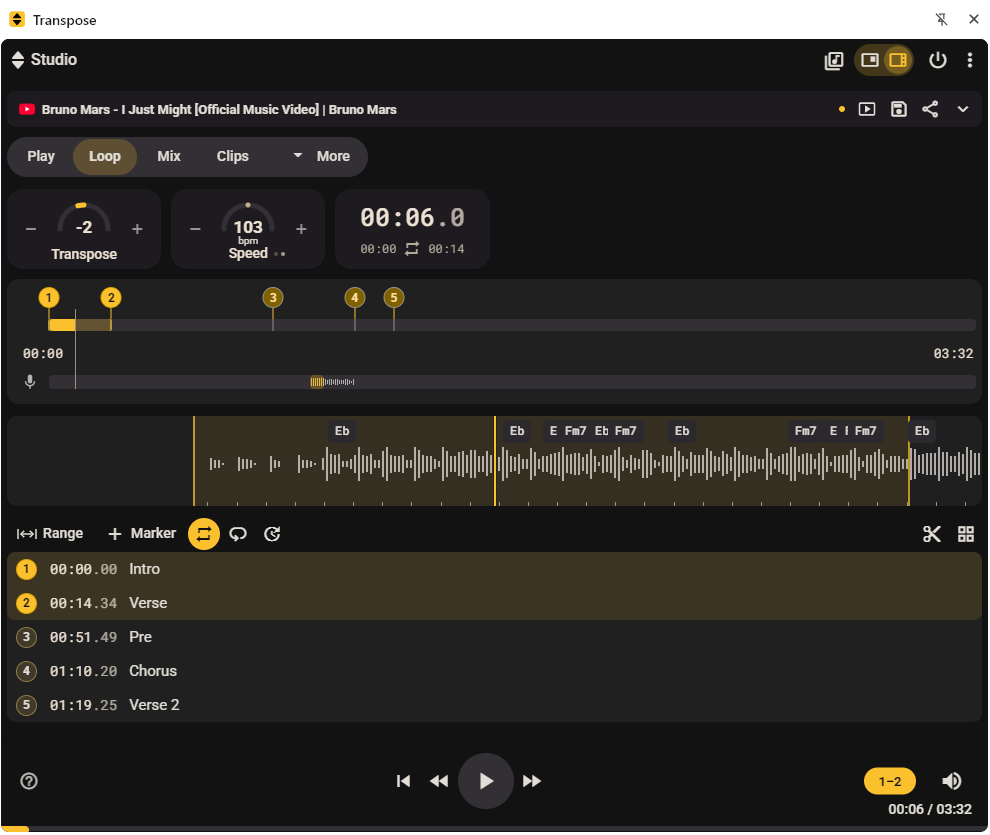Rewind playback
This screenshot has width=990, height=835.
point(439,781)
